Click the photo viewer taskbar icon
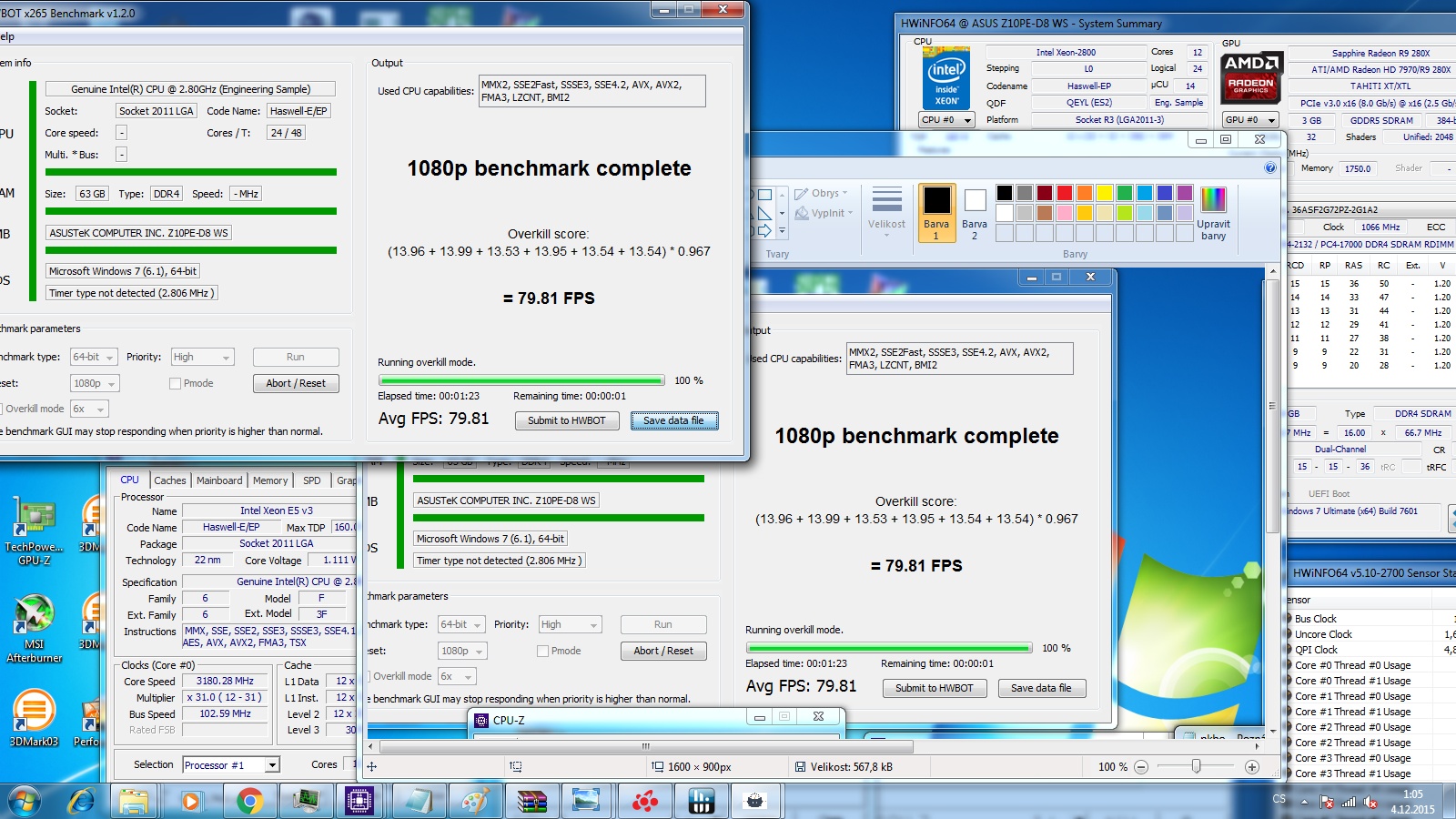 coord(587,801)
